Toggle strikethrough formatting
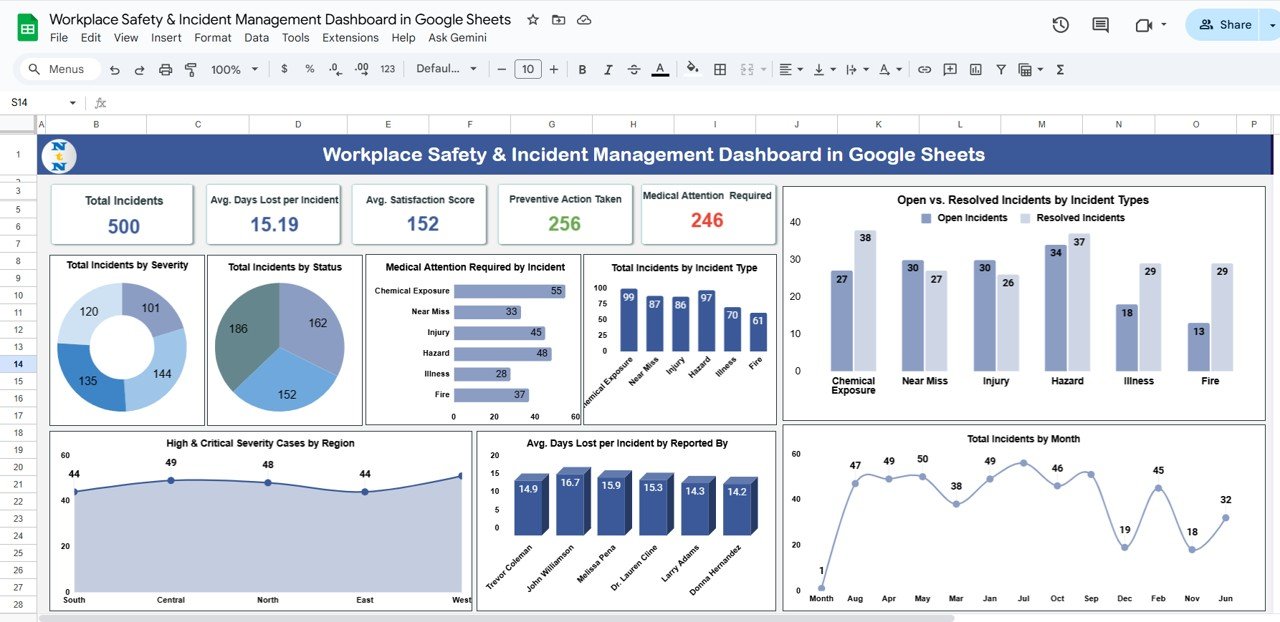The image size is (1280, 622). (x=633, y=69)
